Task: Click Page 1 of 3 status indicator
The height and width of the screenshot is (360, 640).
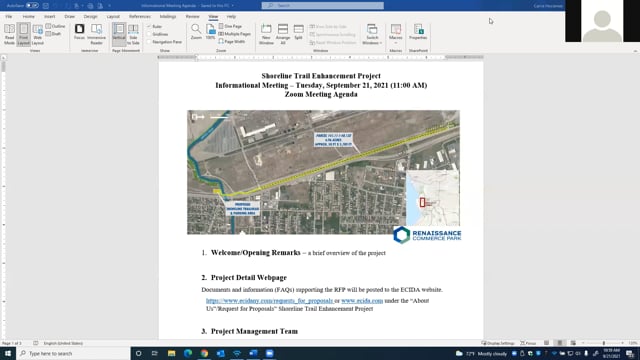Action: [x=12, y=343]
